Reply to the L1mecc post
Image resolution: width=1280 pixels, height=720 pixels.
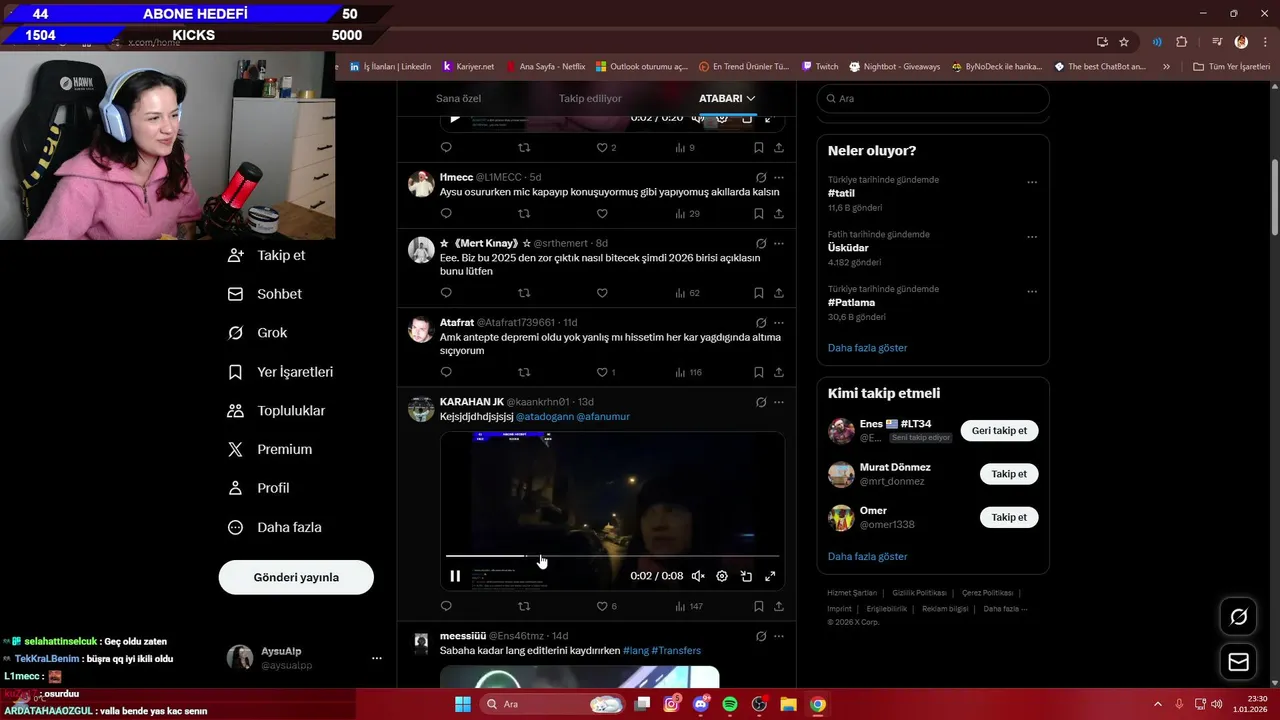(446, 213)
